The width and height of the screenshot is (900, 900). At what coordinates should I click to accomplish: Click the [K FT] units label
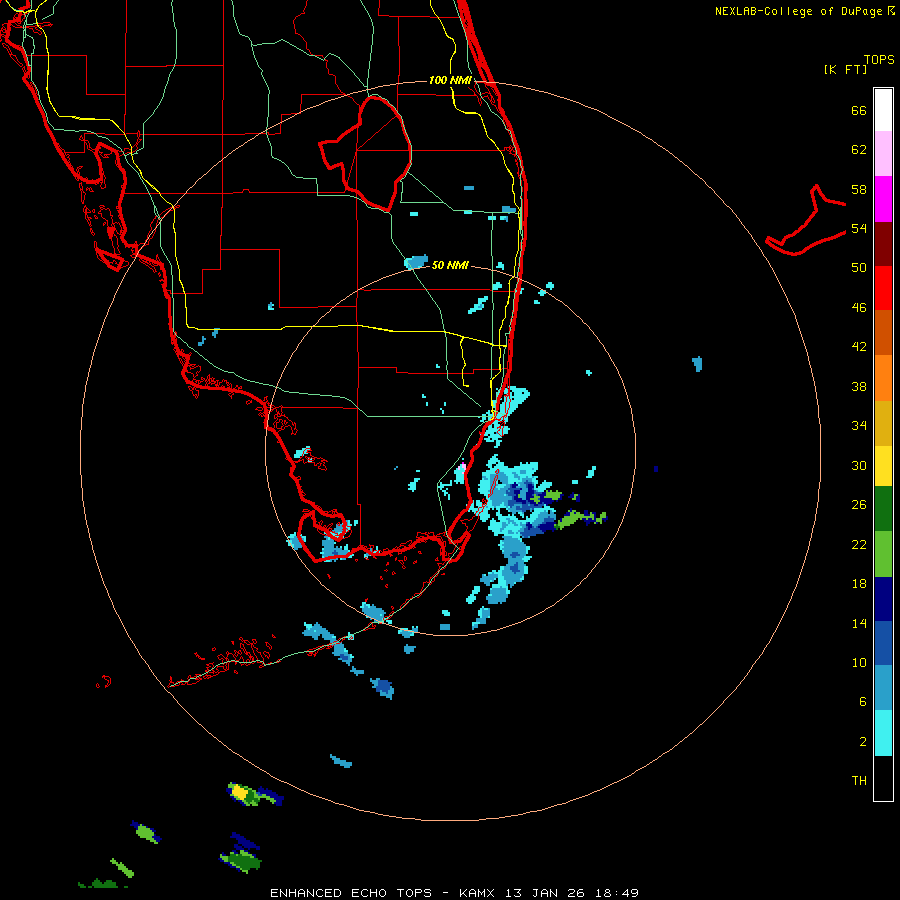coord(845,69)
